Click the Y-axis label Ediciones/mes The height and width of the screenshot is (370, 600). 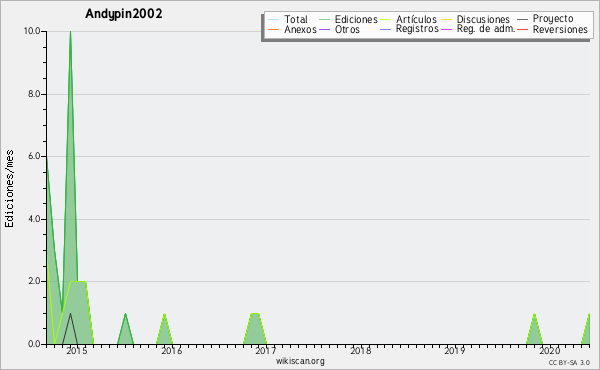pyautogui.click(x=9, y=188)
